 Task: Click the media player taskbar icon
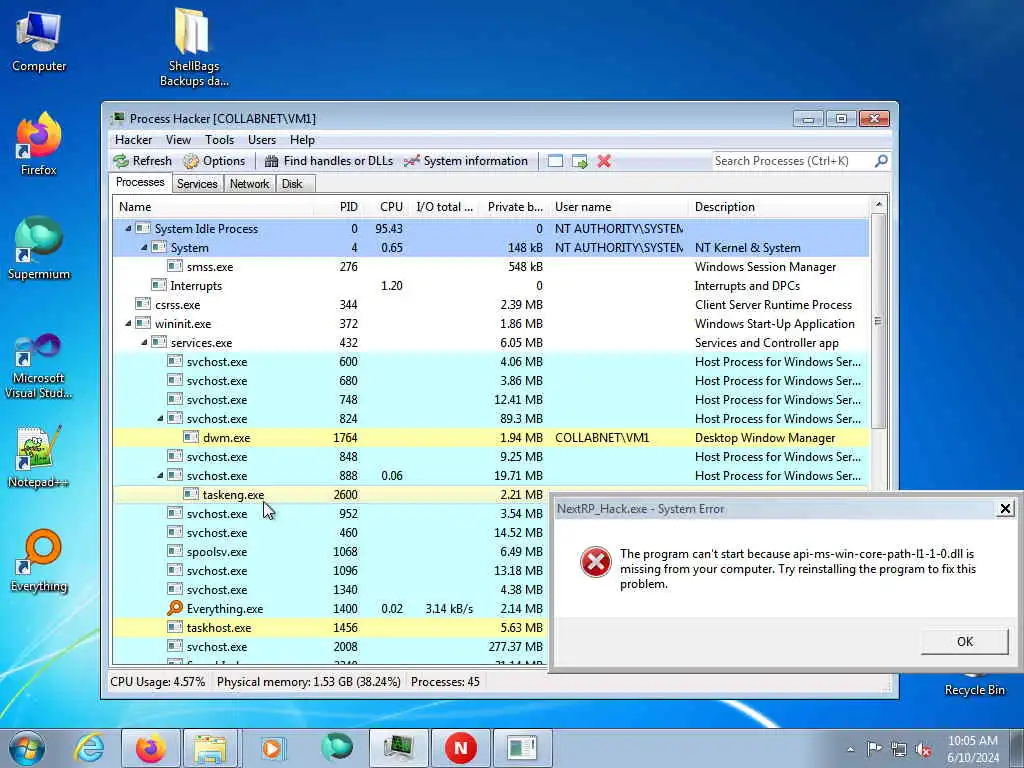(x=272, y=748)
